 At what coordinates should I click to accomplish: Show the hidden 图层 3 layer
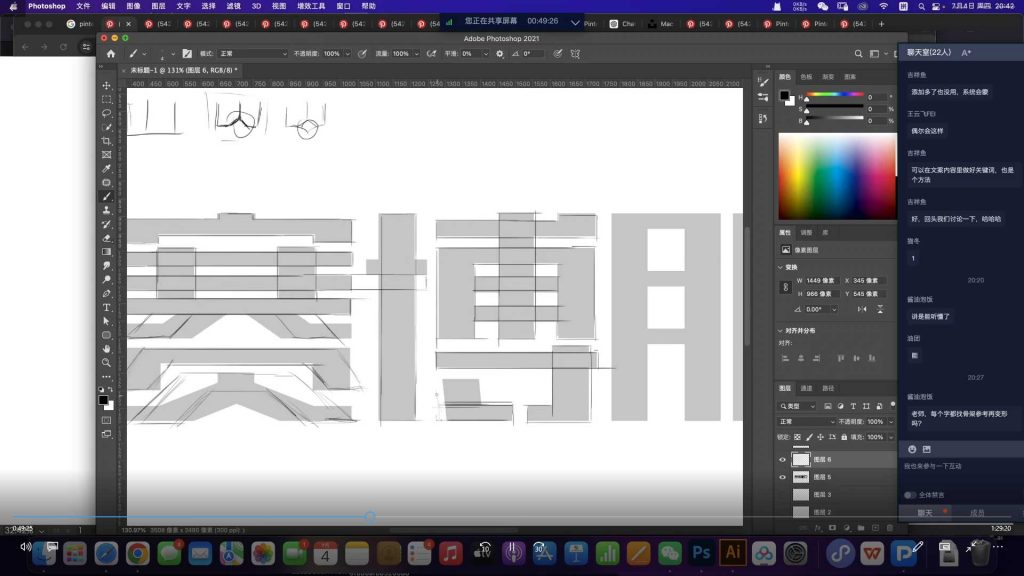(x=782, y=494)
